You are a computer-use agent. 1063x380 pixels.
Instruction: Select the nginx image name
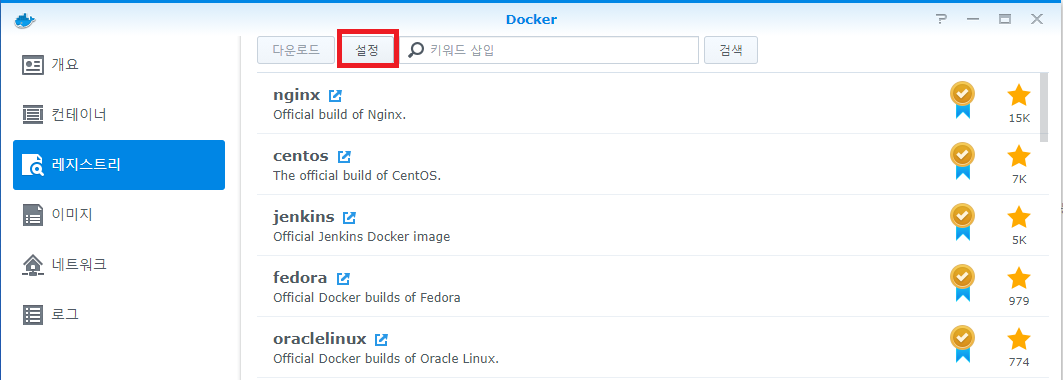(296, 96)
